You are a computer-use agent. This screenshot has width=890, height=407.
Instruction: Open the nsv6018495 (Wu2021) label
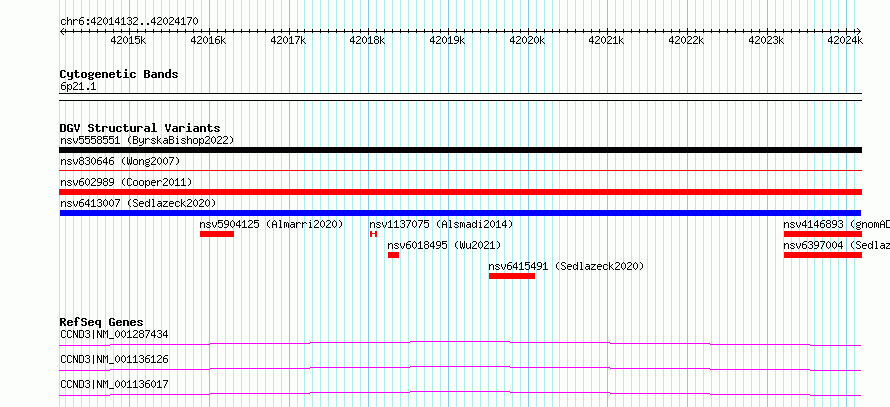tap(444, 245)
